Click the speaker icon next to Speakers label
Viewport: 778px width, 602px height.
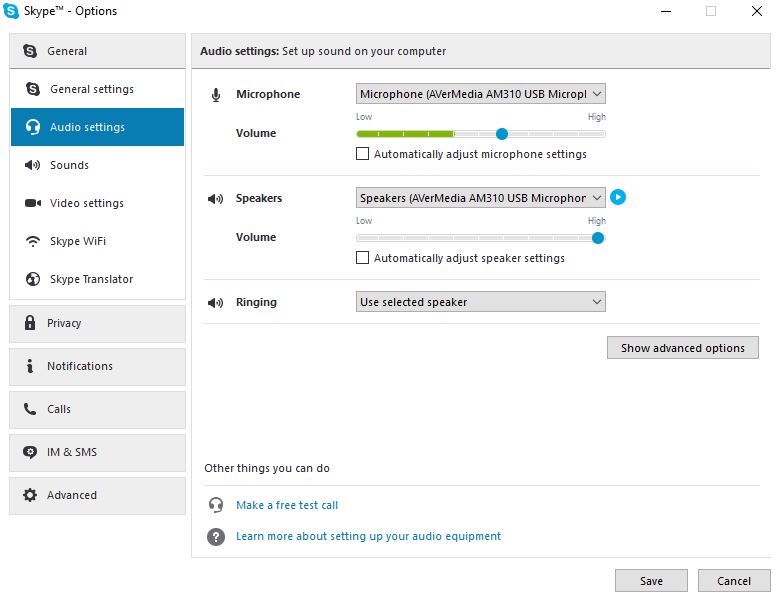tap(215, 199)
